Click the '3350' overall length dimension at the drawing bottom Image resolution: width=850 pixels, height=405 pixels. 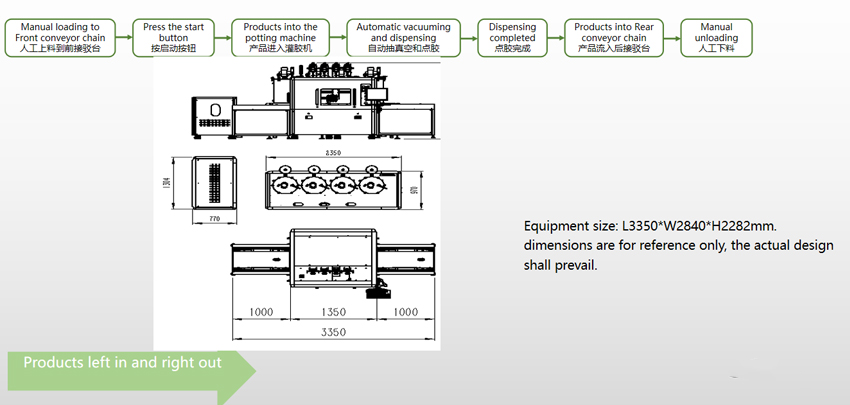[333, 332]
